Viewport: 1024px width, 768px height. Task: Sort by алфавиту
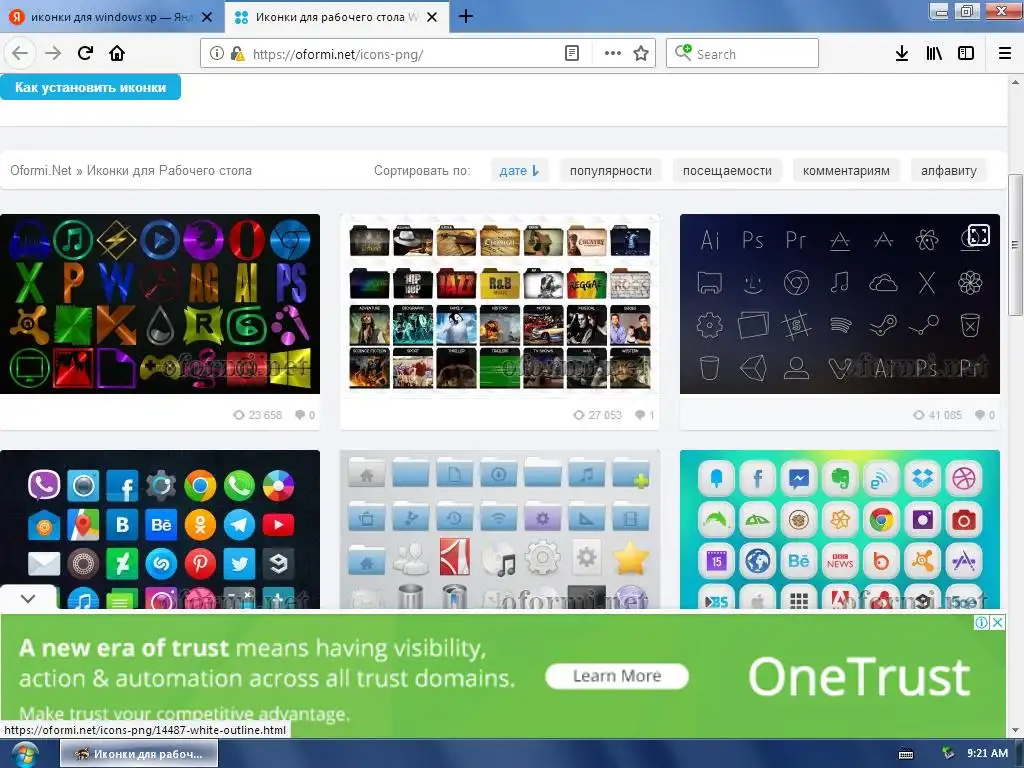point(948,170)
